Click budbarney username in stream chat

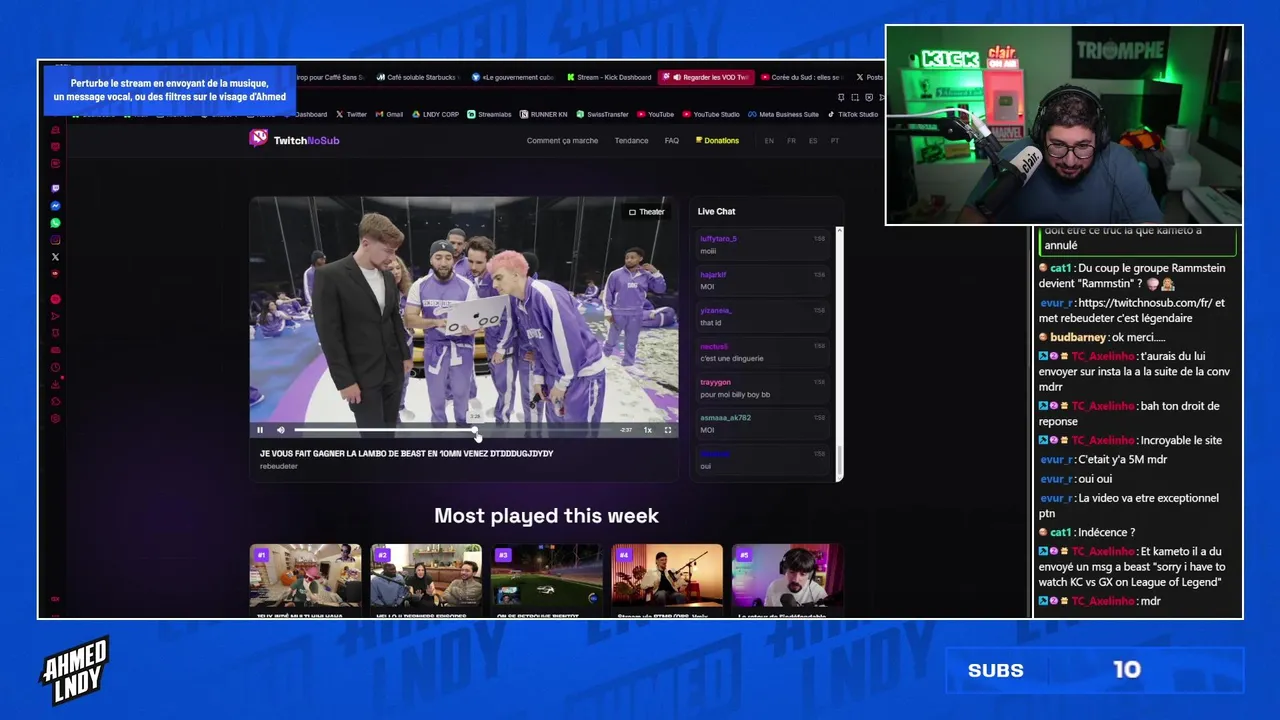coord(1078,337)
